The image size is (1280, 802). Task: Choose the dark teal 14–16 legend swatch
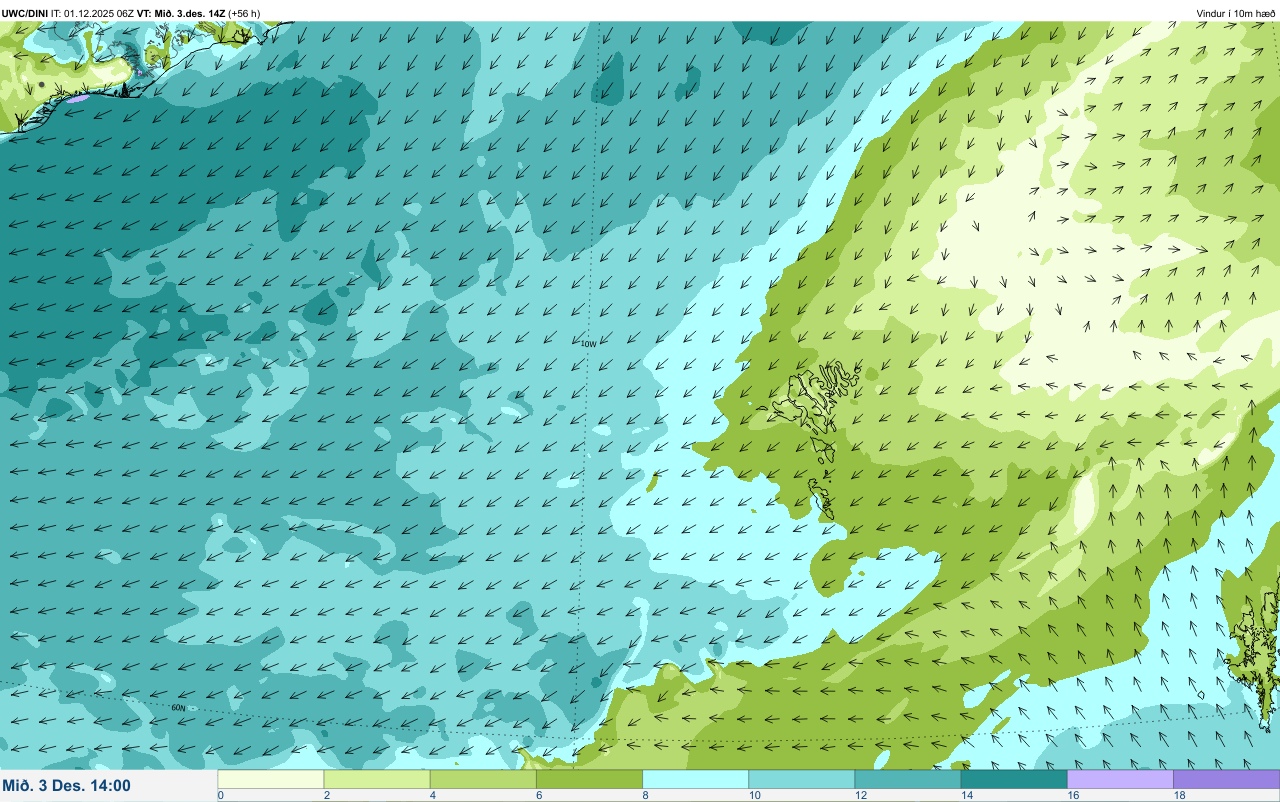click(x=1014, y=779)
